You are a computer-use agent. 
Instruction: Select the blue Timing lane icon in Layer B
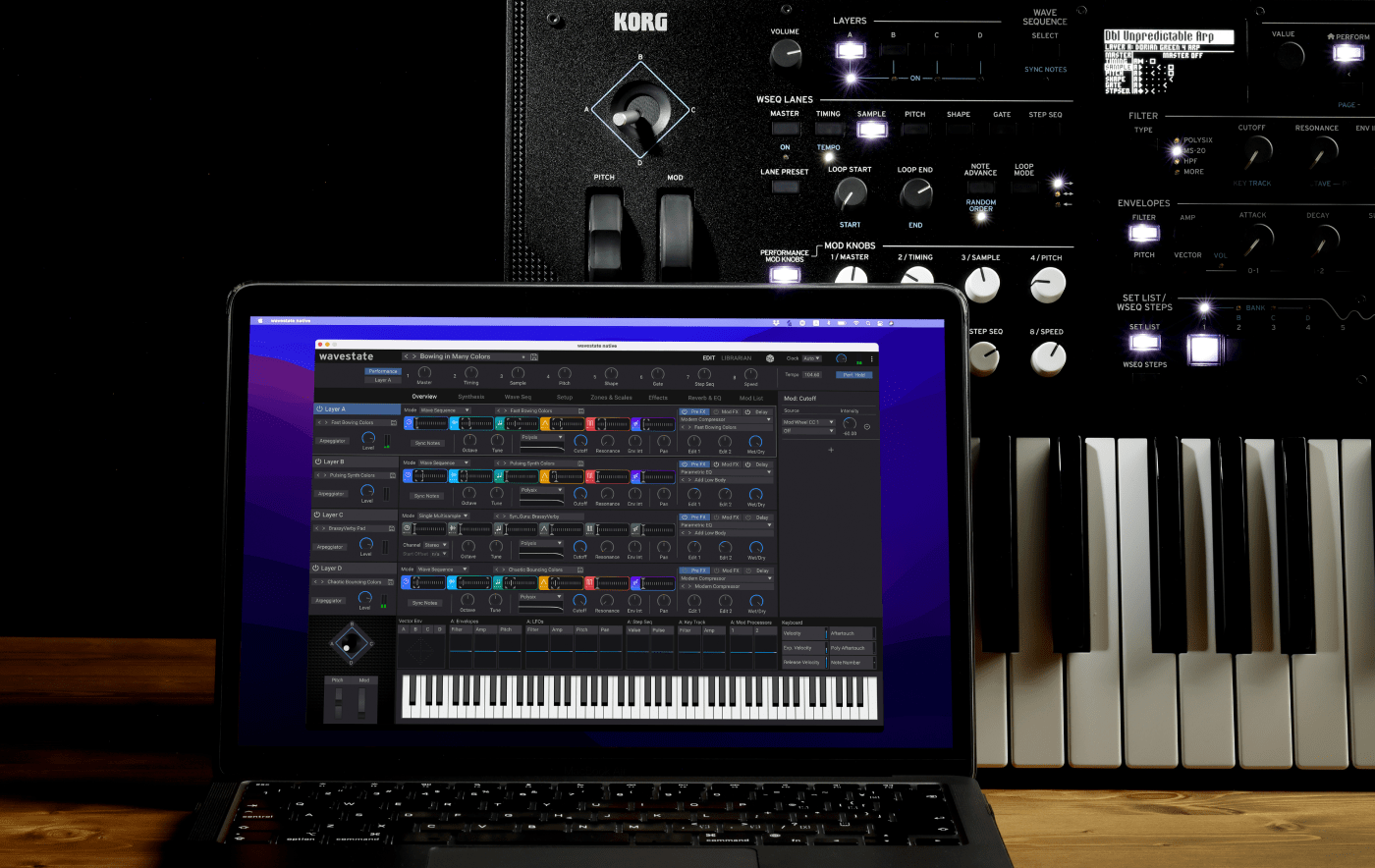pyautogui.click(x=408, y=476)
